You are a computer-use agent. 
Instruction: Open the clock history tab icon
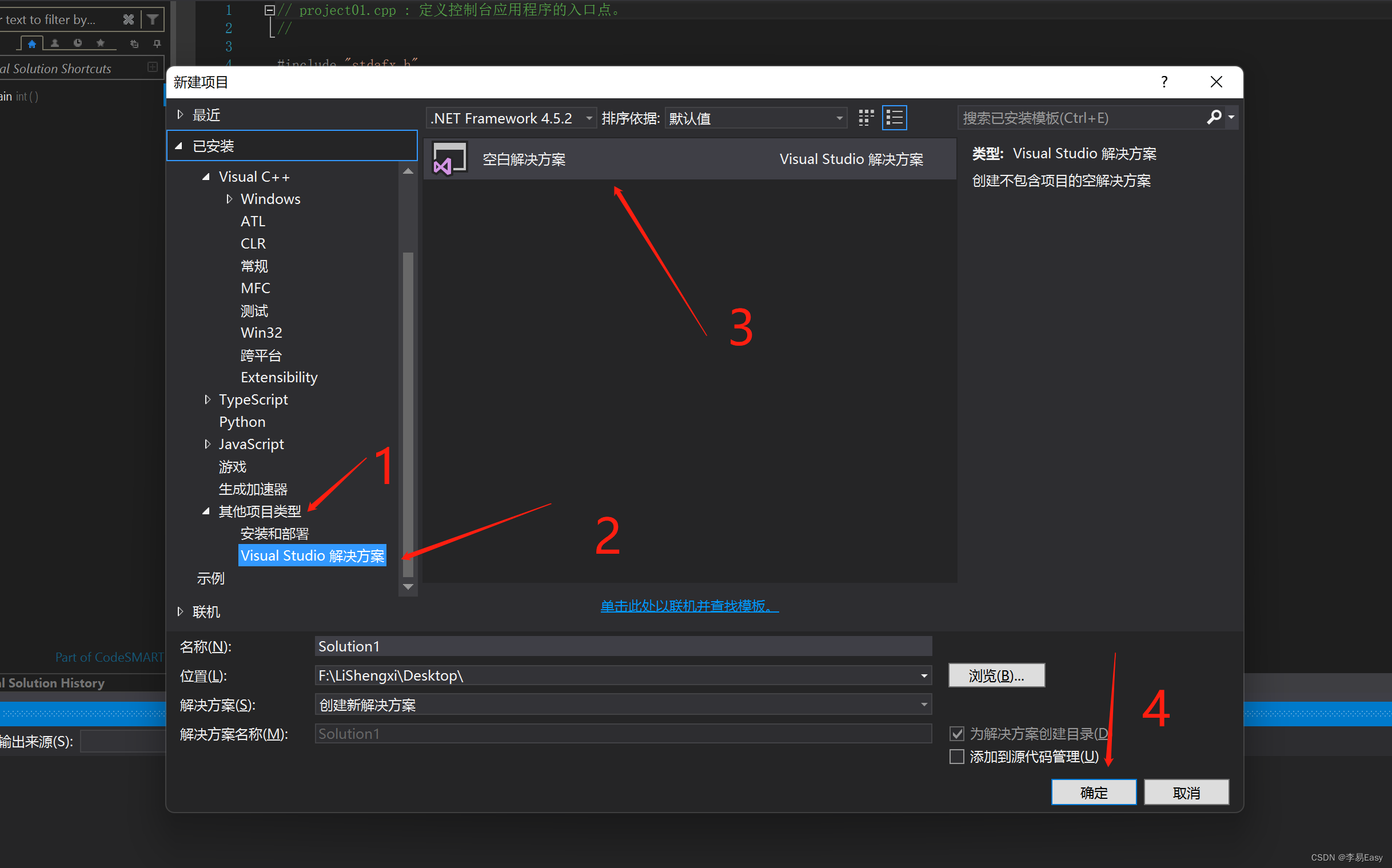click(x=78, y=43)
